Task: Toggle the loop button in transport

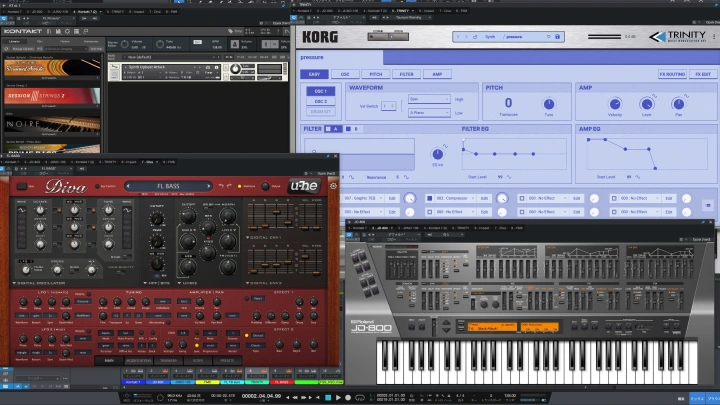Action: [x=360, y=398]
